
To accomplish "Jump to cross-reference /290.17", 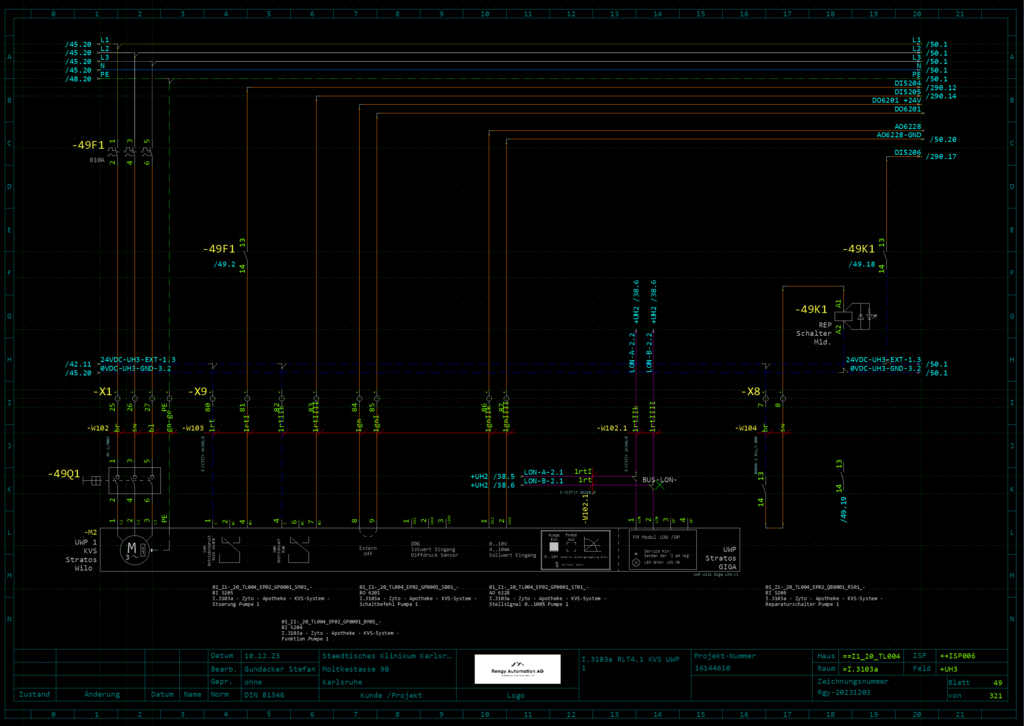I will pyautogui.click(x=942, y=157).
